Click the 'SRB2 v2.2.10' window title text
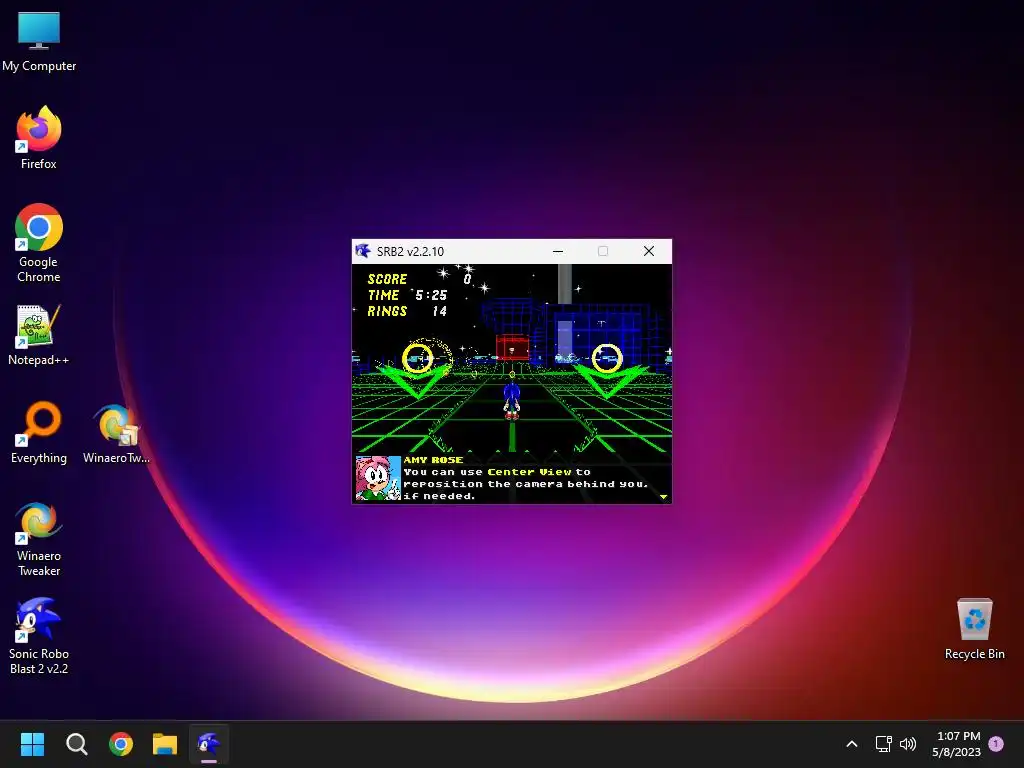 (410, 251)
